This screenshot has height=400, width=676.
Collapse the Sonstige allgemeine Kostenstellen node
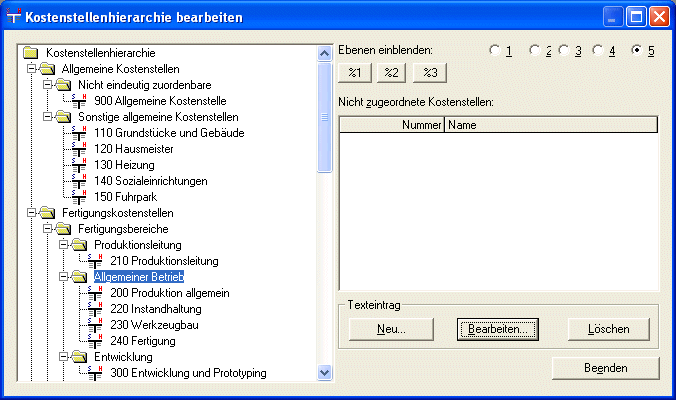(x=47, y=117)
